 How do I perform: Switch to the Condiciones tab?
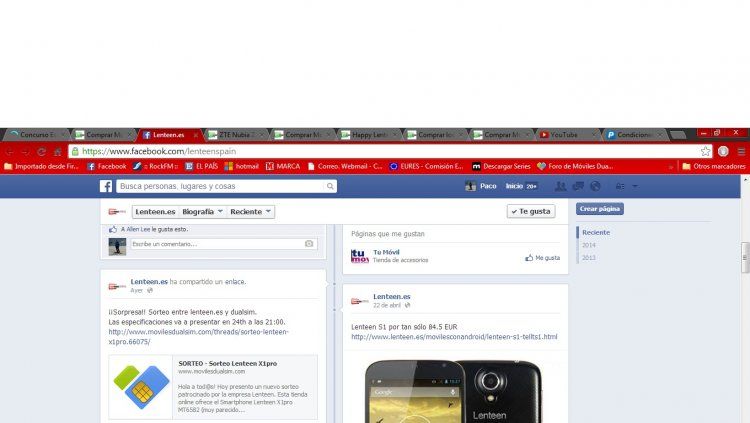point(634,135)
